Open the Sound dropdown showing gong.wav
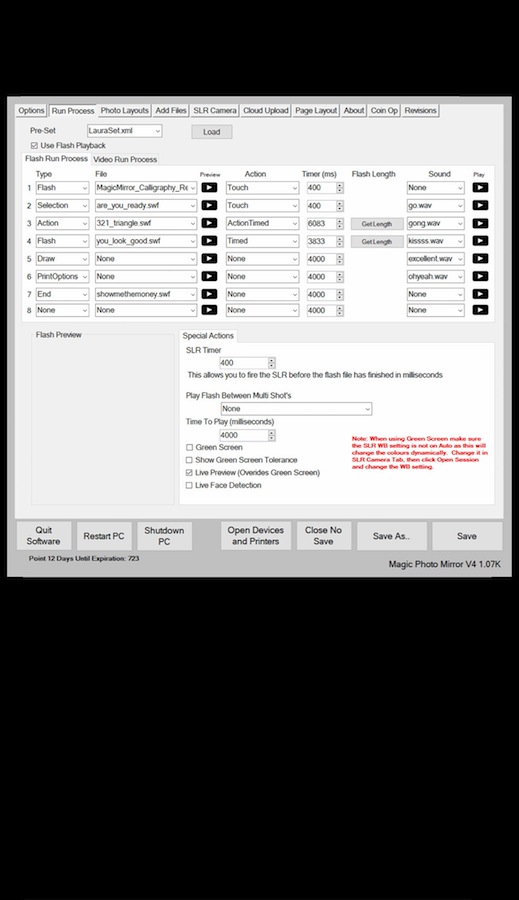 click(436, 223)
